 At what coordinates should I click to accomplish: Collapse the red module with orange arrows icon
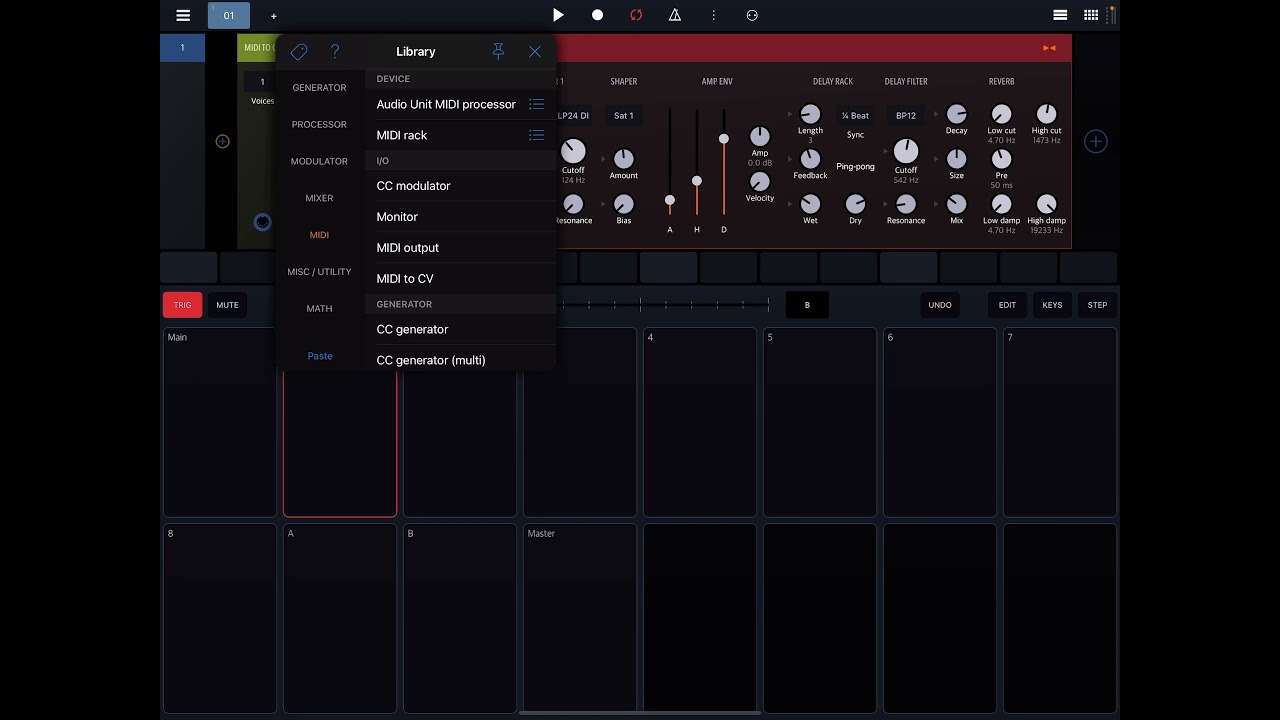click(x=1049, y=48)
